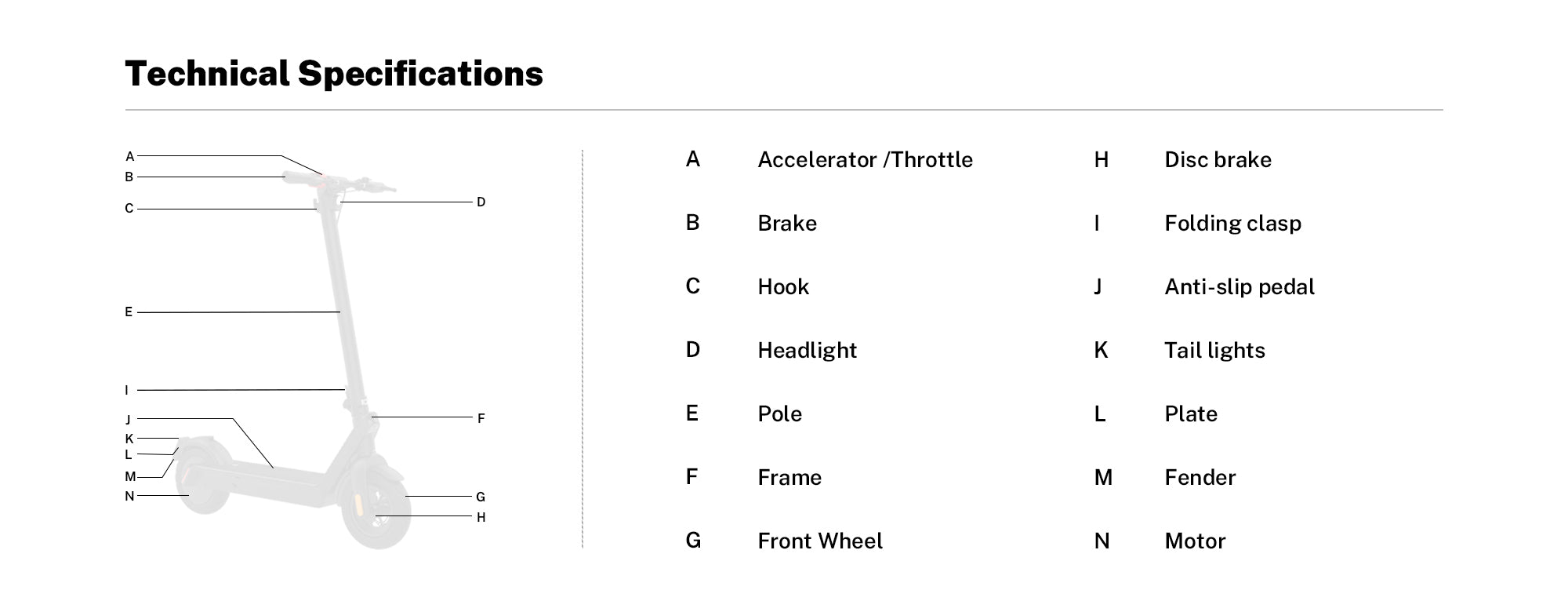Select the Disc brake legend entry
1568x612 pixels.
click(1218, 160)
